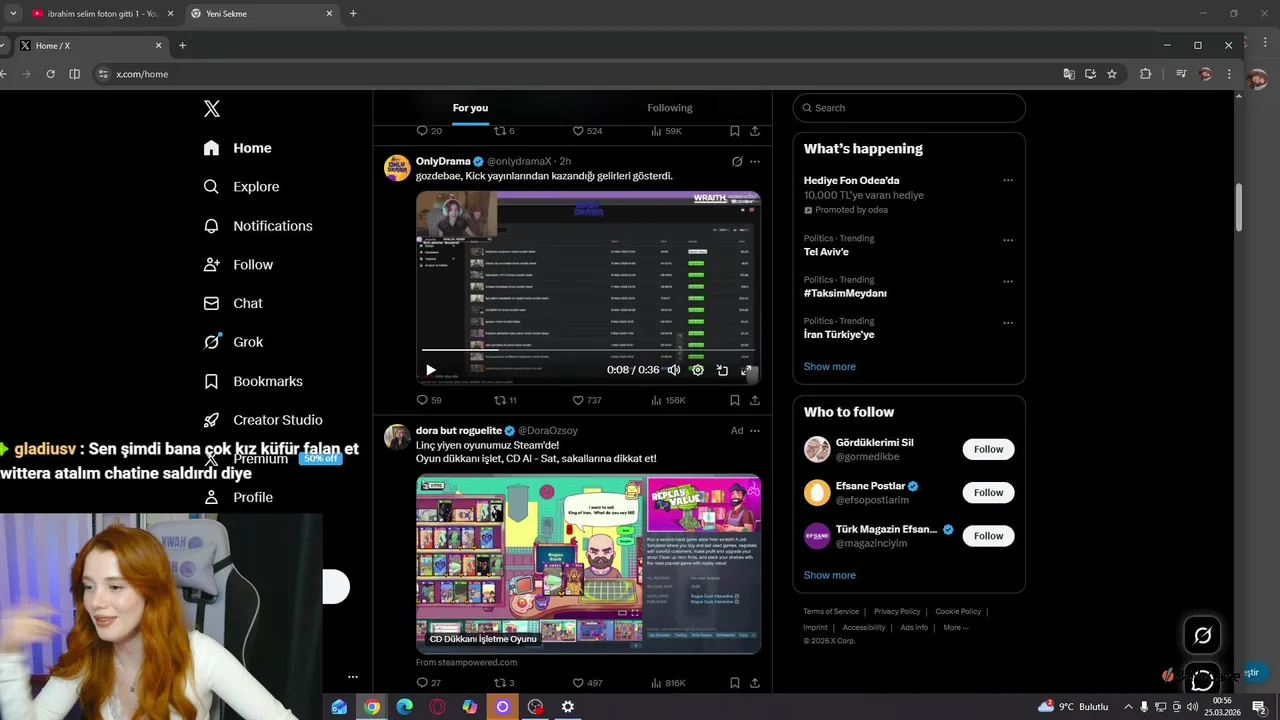
Task: Show more in Who to follow
Action: pyautogui.click(x=830, y=575)
